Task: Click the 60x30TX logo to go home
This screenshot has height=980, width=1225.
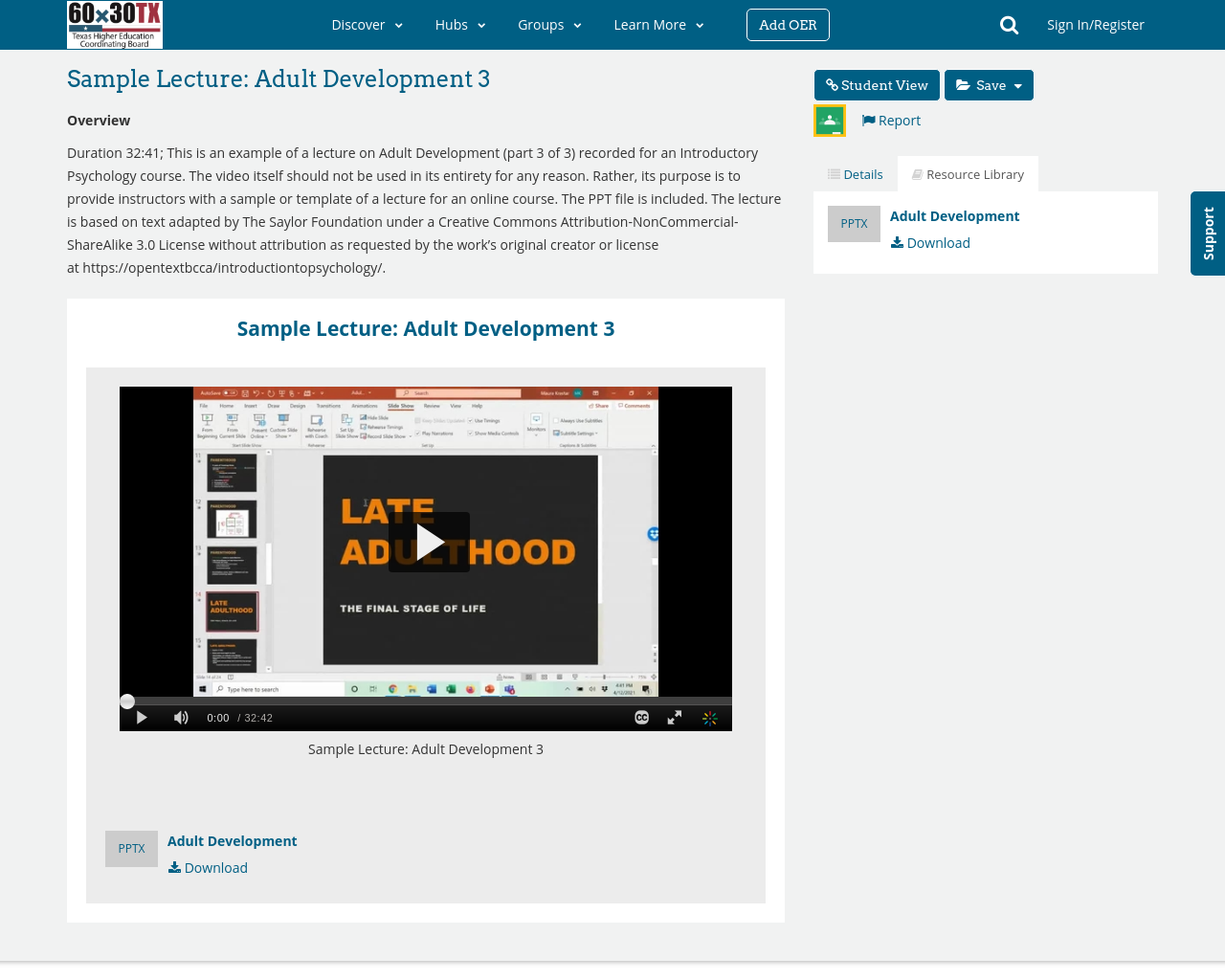Action: 114,24
